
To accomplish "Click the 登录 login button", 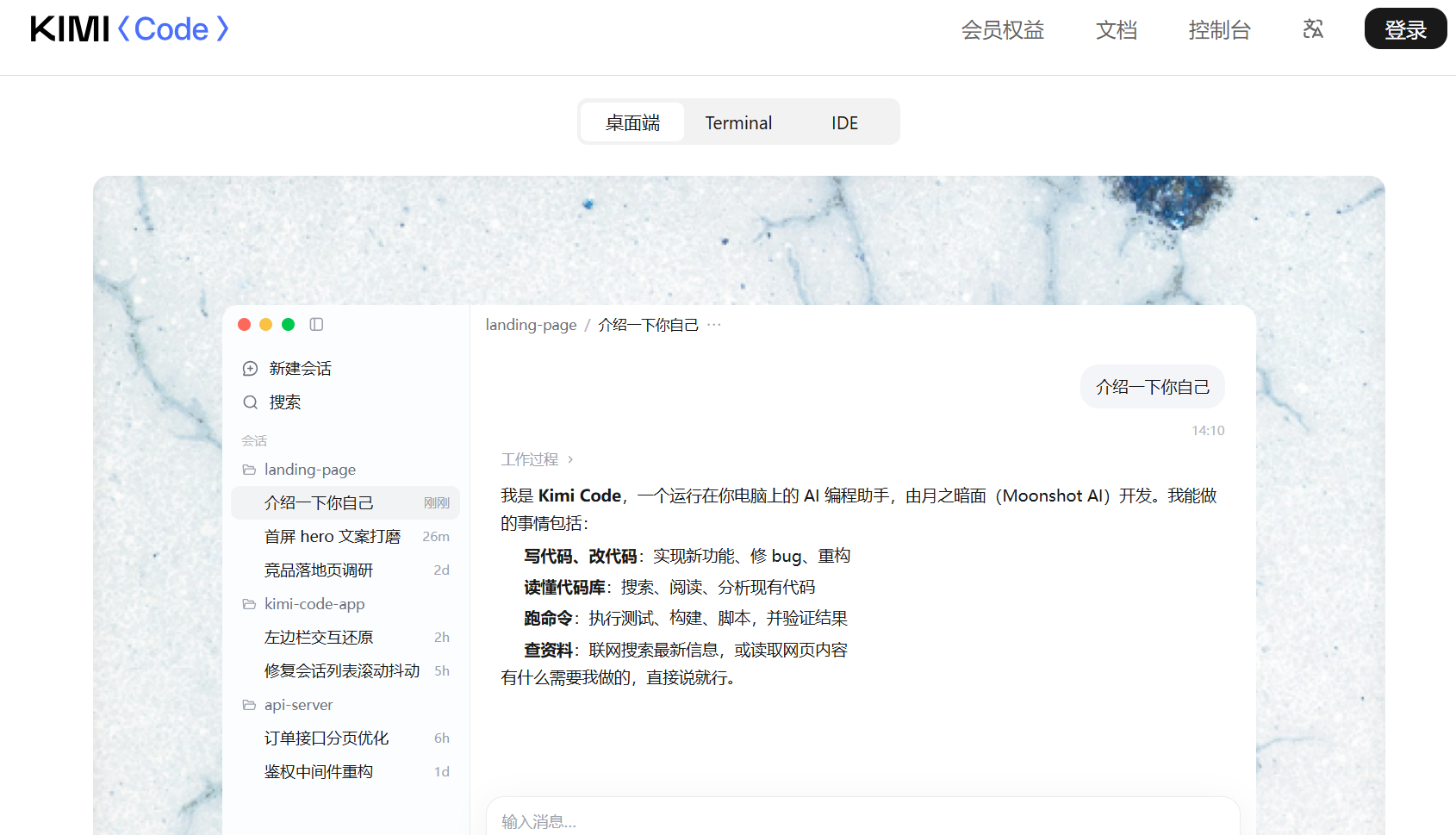I will coord(1405,29).
